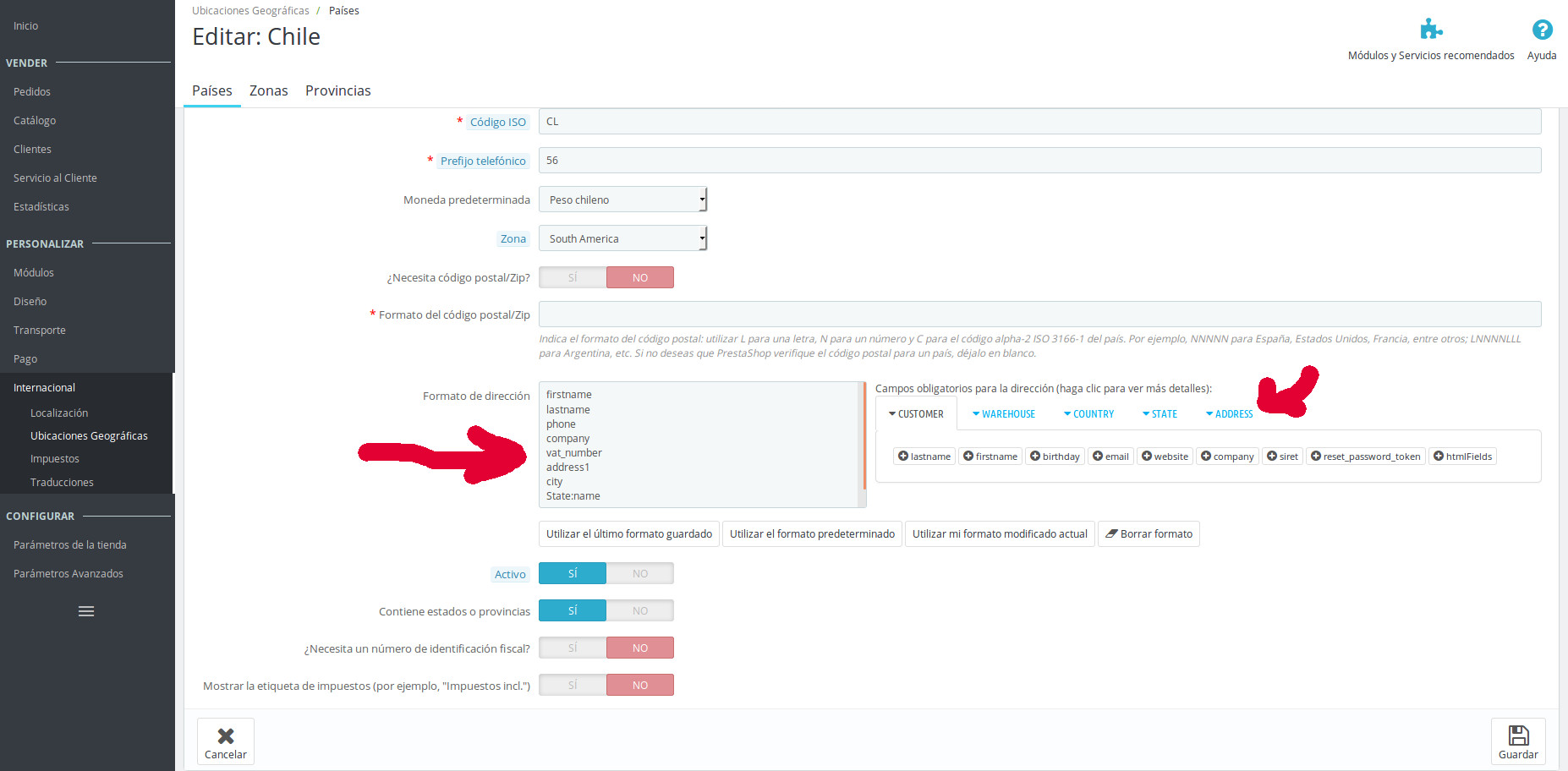This screenshot has height=771, width=1568.
Task: Add the company field tag
Action: click(x=1227, y=457)
